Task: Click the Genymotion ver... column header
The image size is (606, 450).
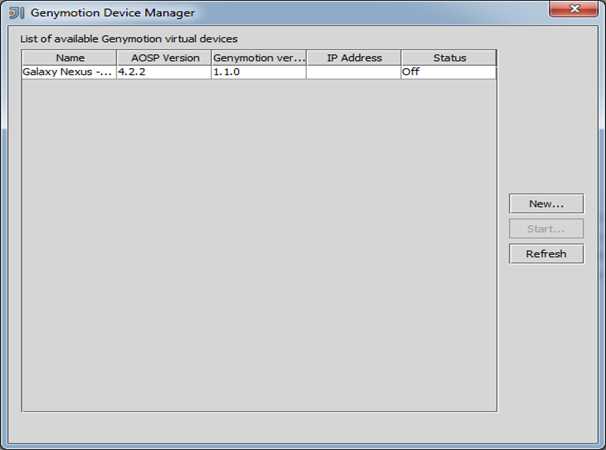Action: point(259,58)
